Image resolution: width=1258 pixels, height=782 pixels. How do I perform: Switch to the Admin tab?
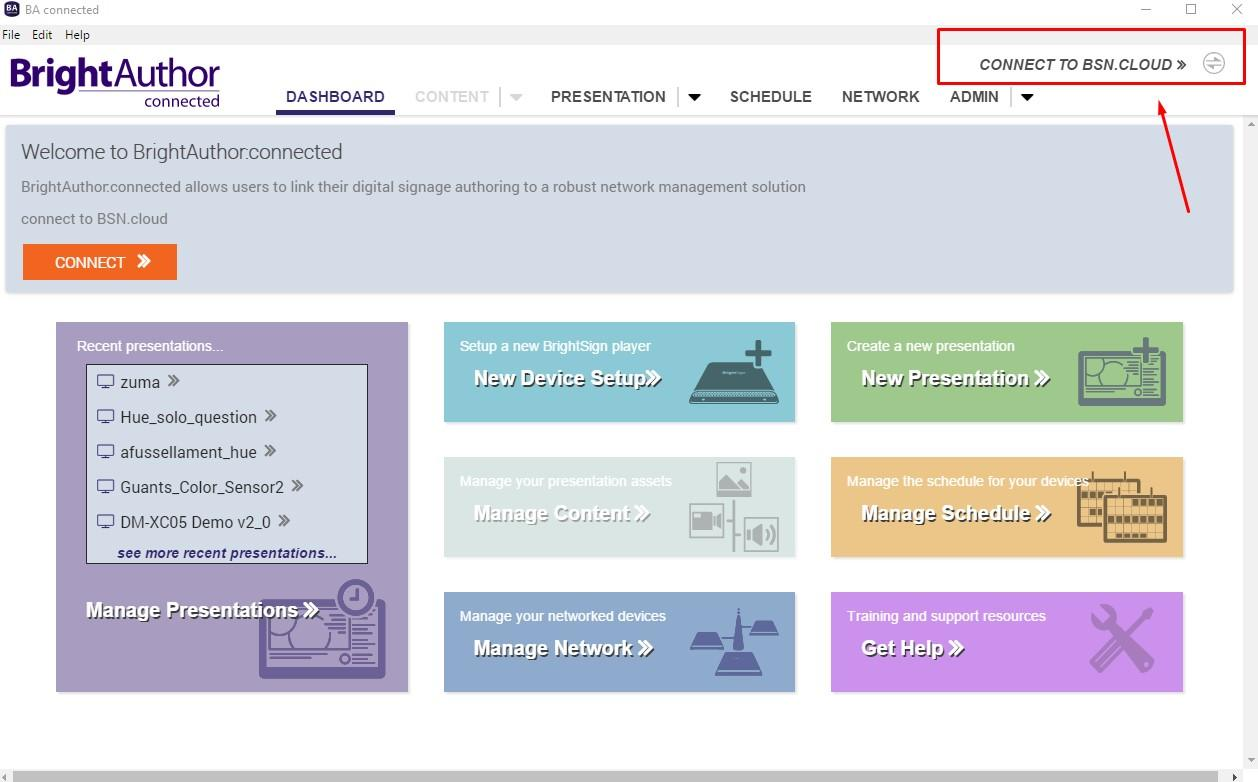pyautogui.click(x=974, y=97)
